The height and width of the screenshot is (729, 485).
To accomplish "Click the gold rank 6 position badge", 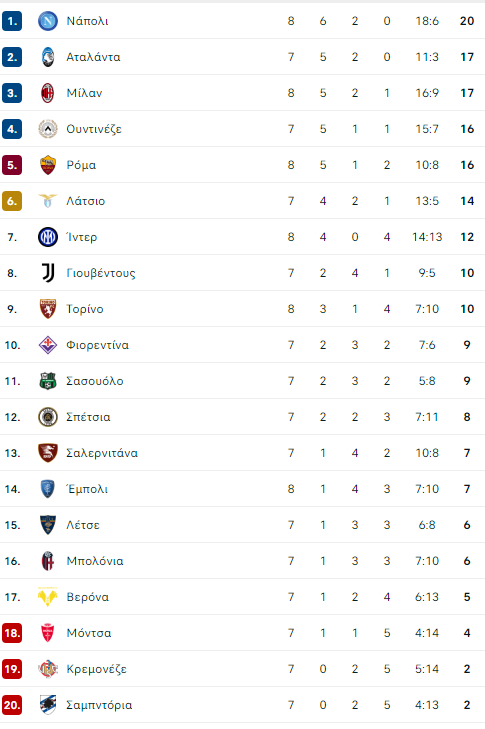I will [x=12, y=201].
